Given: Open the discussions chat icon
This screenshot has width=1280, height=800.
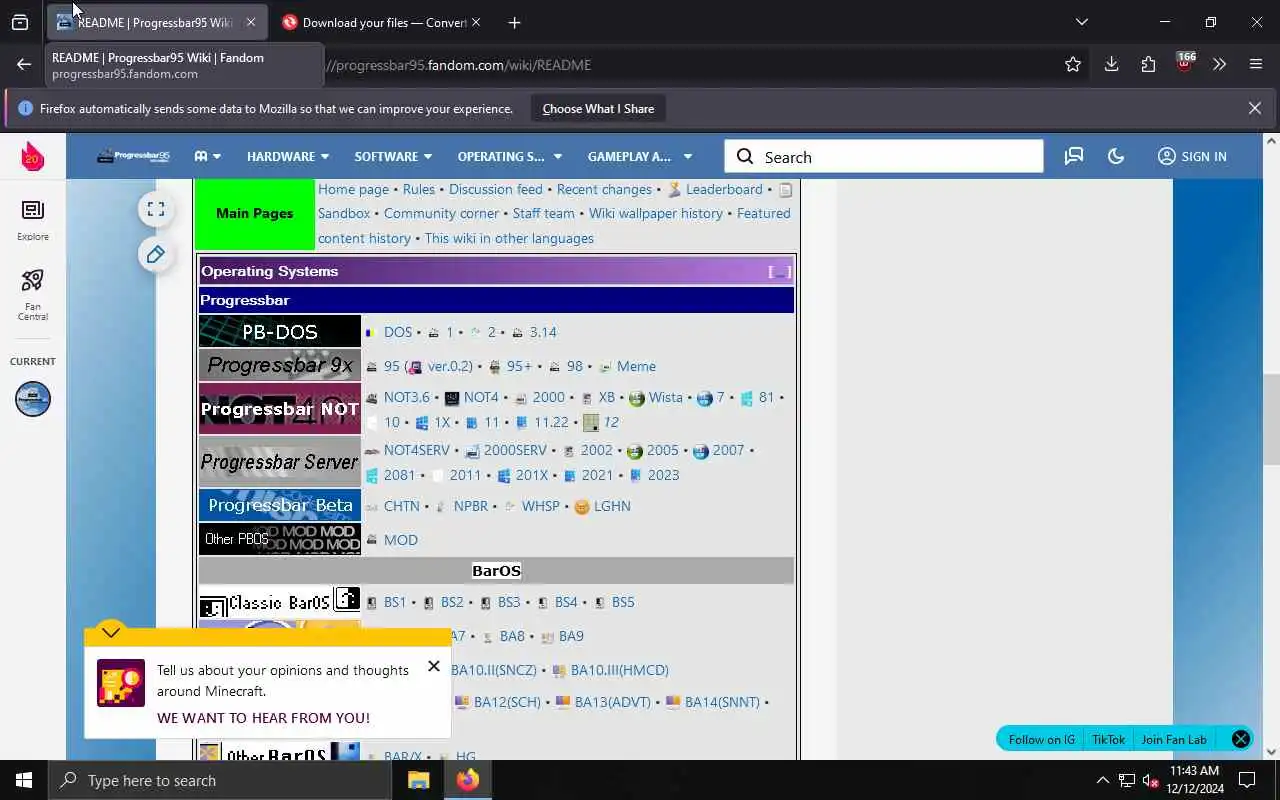Looking at the screenshot, I should point(1074,156).
